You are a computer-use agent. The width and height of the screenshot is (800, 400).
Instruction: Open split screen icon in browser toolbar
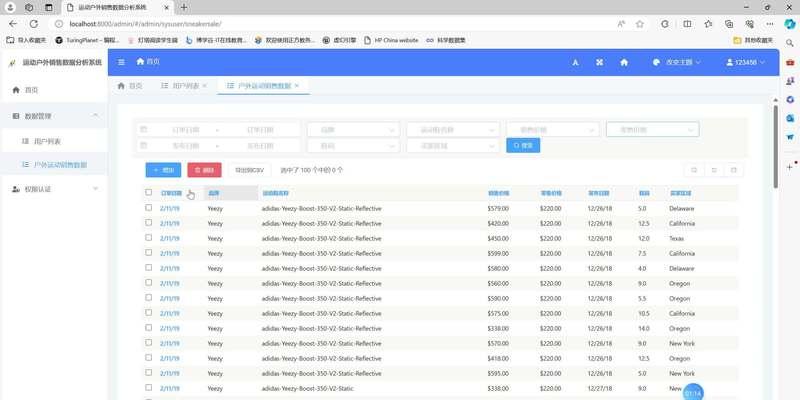(x=687, y=24)
